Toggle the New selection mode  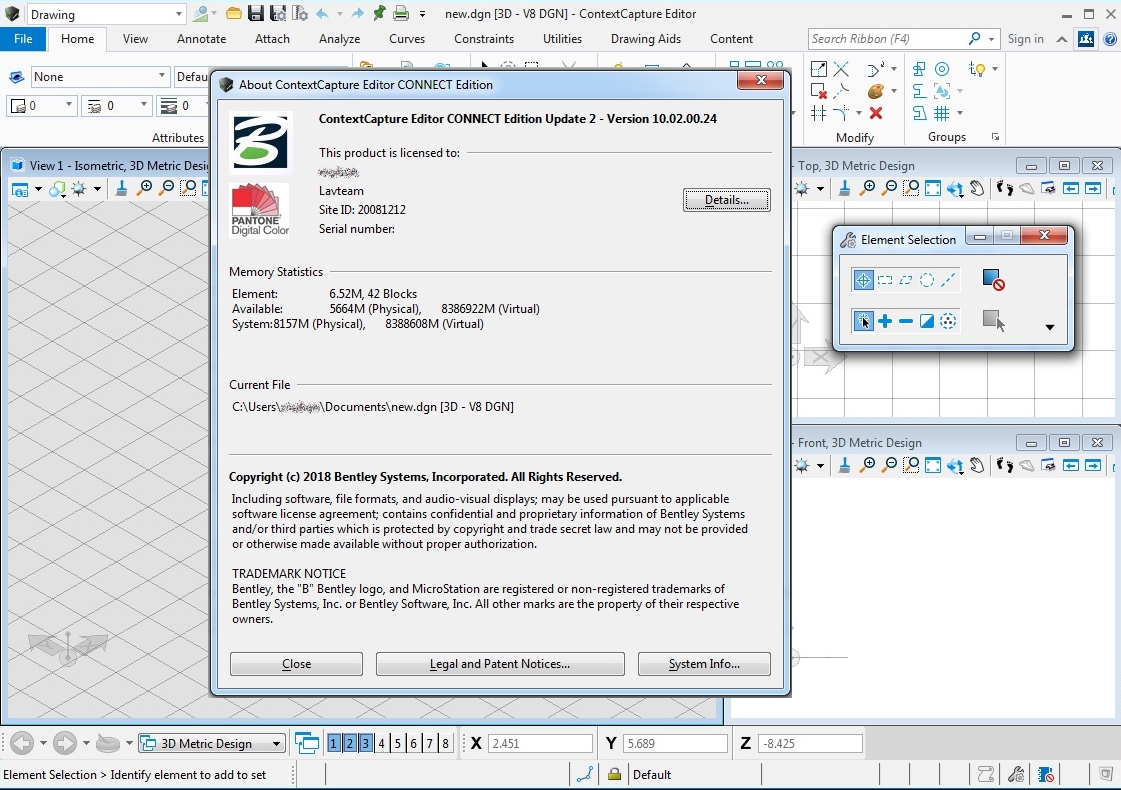863,321
